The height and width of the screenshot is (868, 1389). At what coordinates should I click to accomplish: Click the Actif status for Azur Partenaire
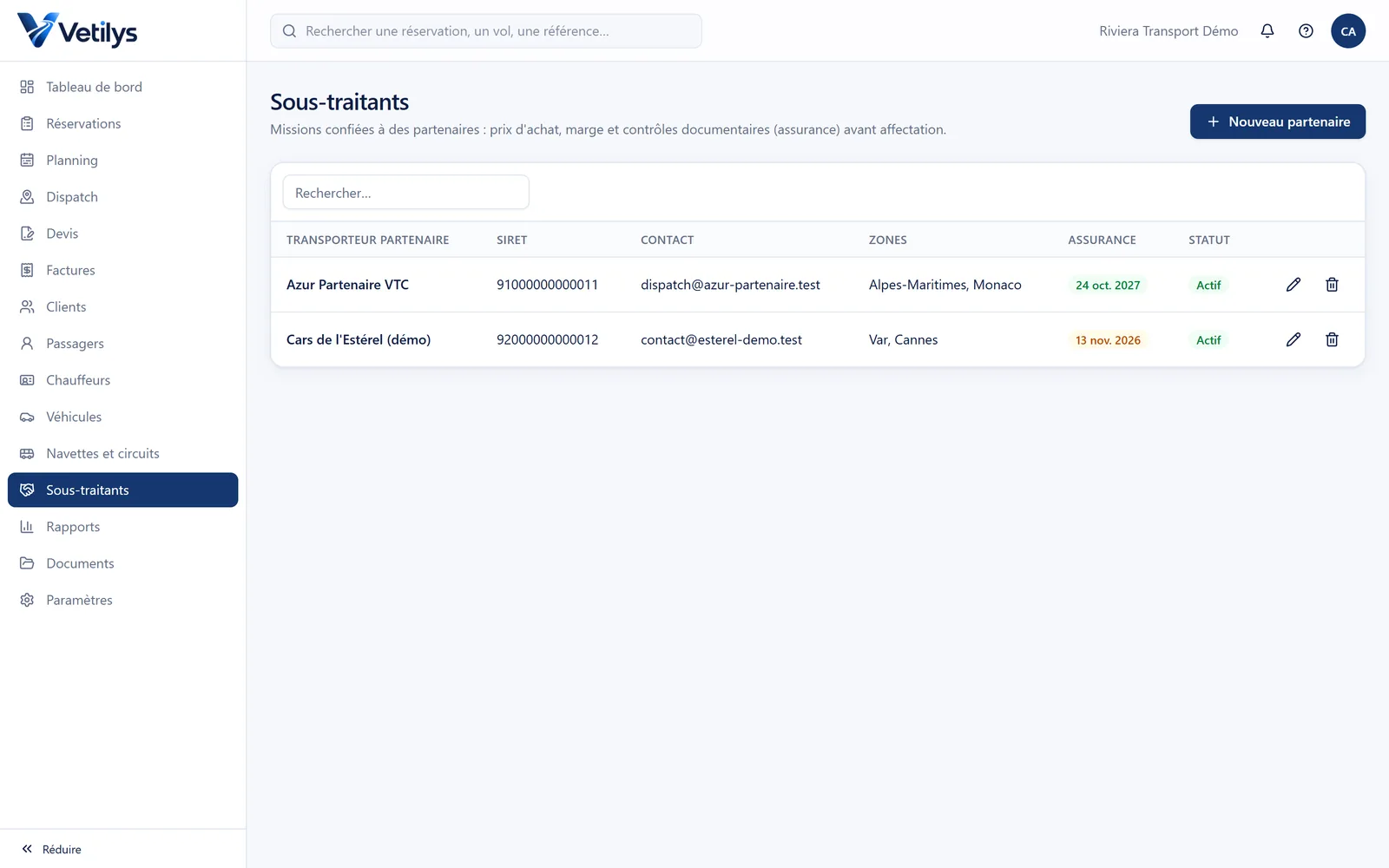coord(1208,285)
